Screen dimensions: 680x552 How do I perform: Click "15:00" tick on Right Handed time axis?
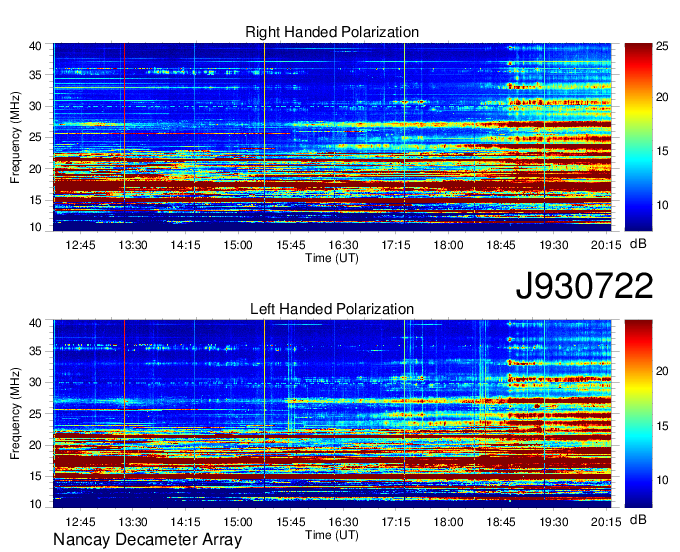point(238,245)
